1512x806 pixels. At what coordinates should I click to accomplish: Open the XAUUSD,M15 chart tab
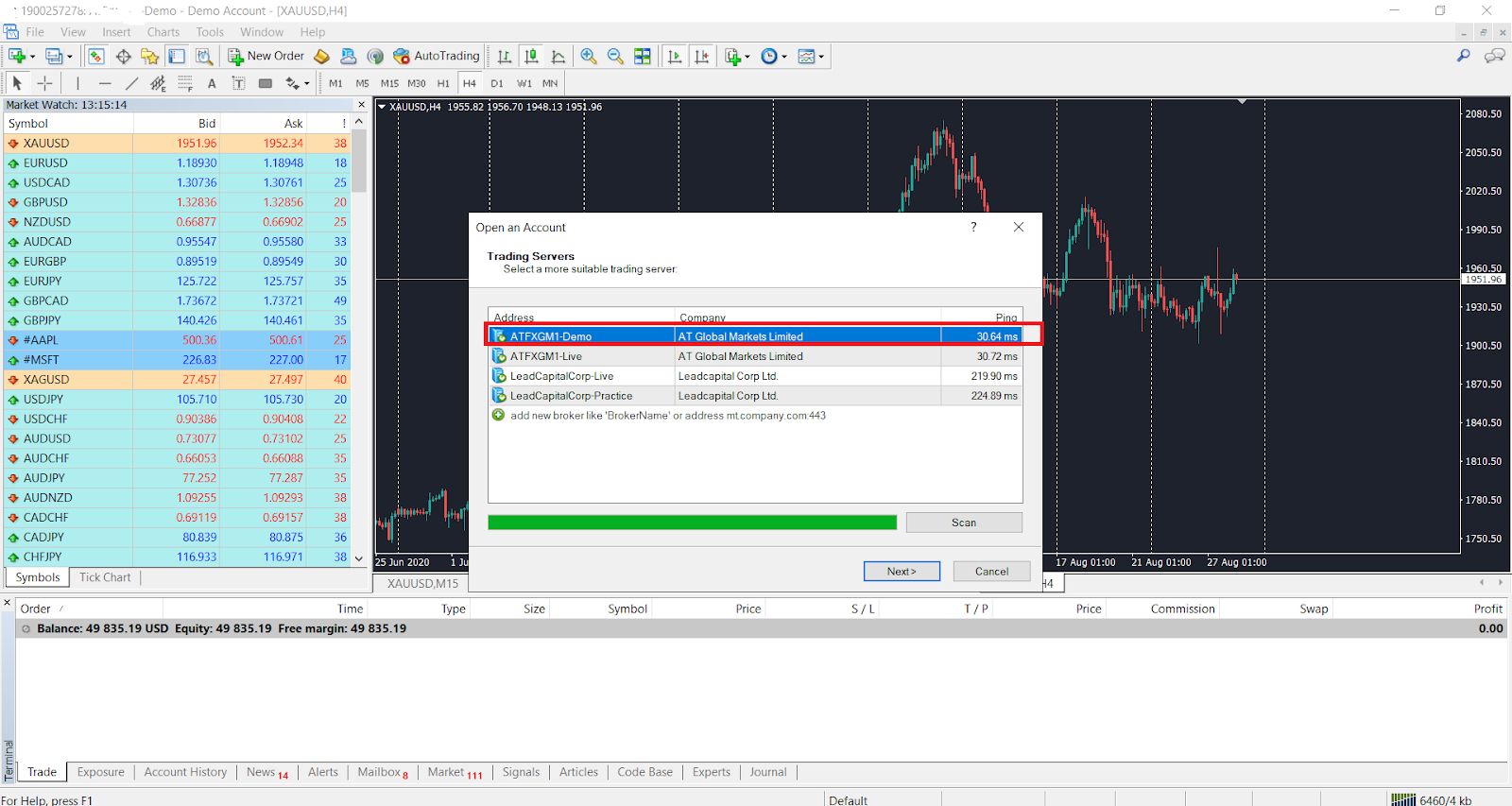click(422, 584)
